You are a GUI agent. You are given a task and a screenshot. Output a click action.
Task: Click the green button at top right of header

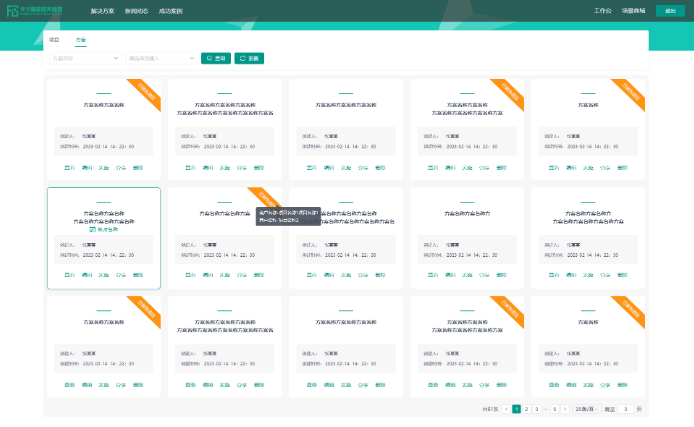670,11
